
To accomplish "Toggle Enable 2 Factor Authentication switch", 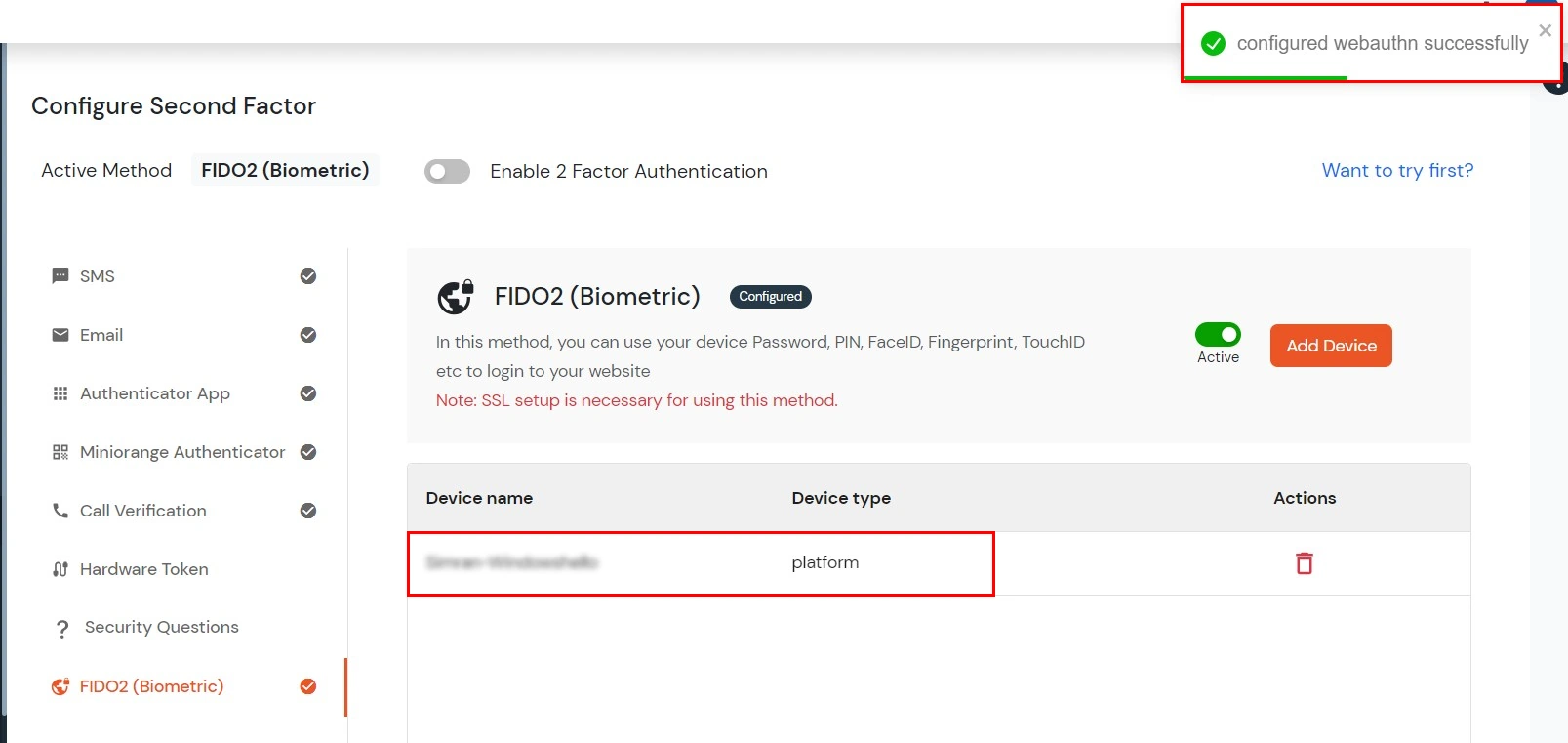I will pyautogui.click(x=447, y=172).
